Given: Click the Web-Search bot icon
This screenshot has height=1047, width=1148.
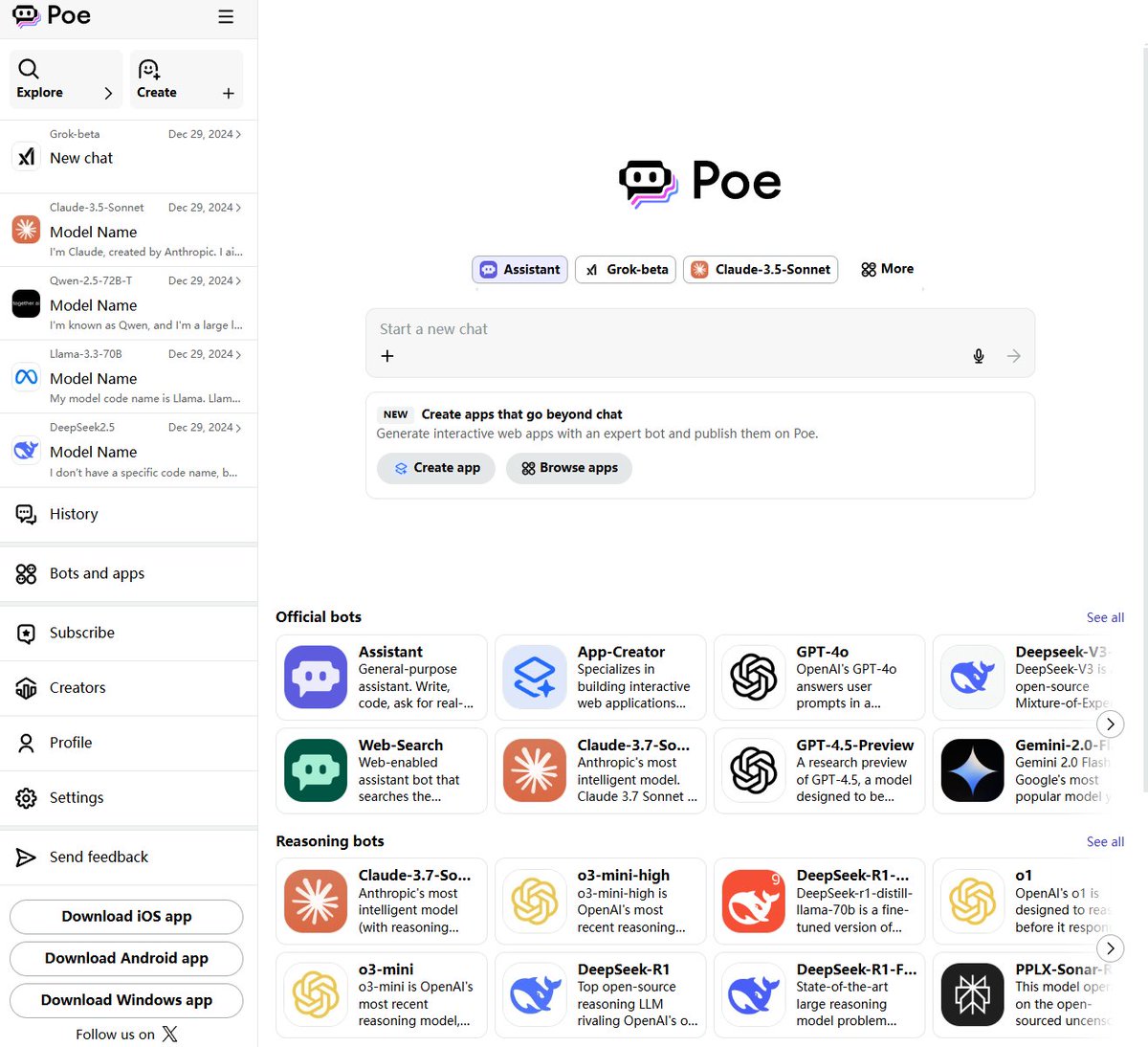Looking at the screenshot, I should coord(316,770).
